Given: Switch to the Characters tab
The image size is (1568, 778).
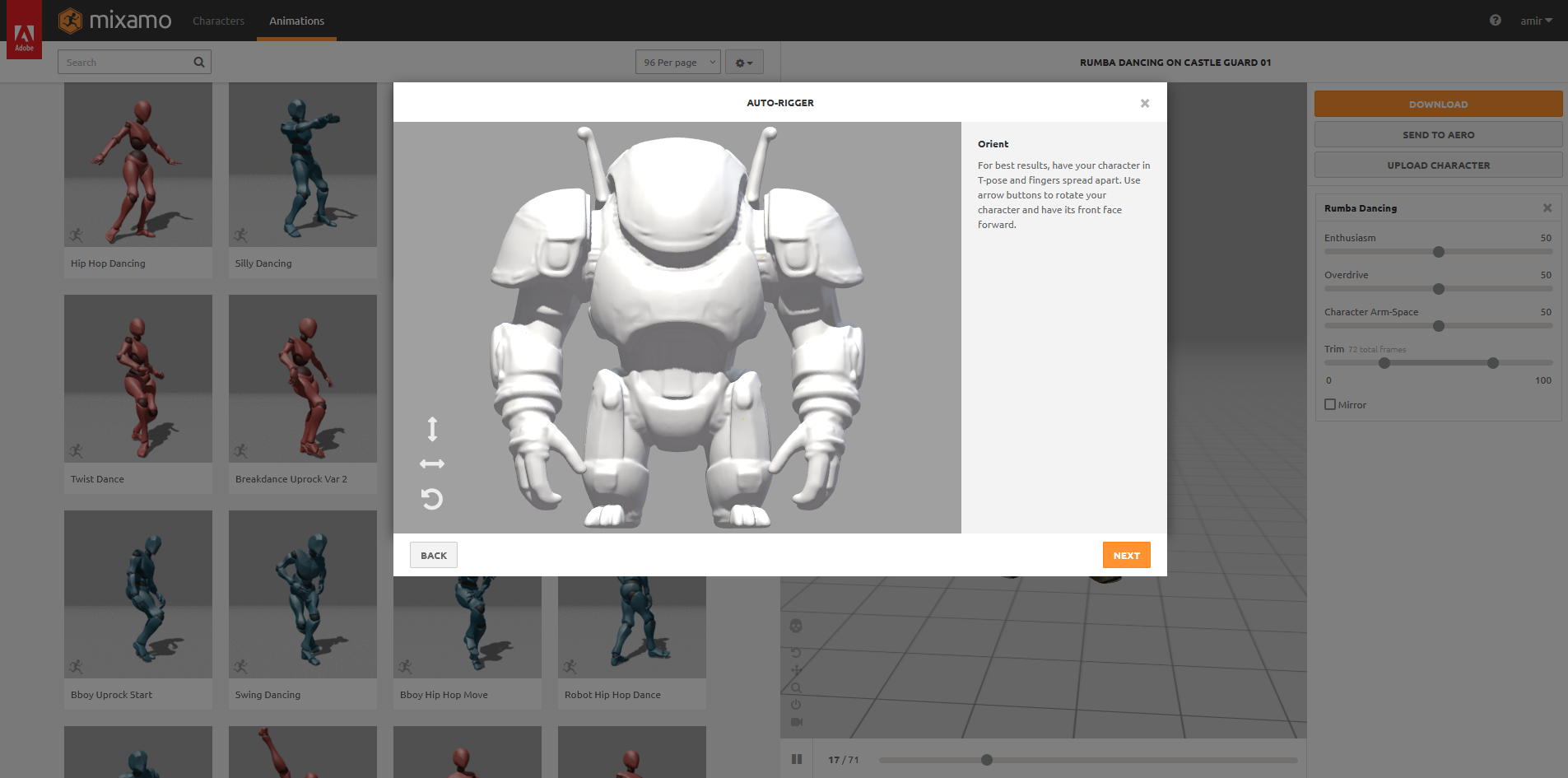Looking at the screenshot, I should coord(218,21).
